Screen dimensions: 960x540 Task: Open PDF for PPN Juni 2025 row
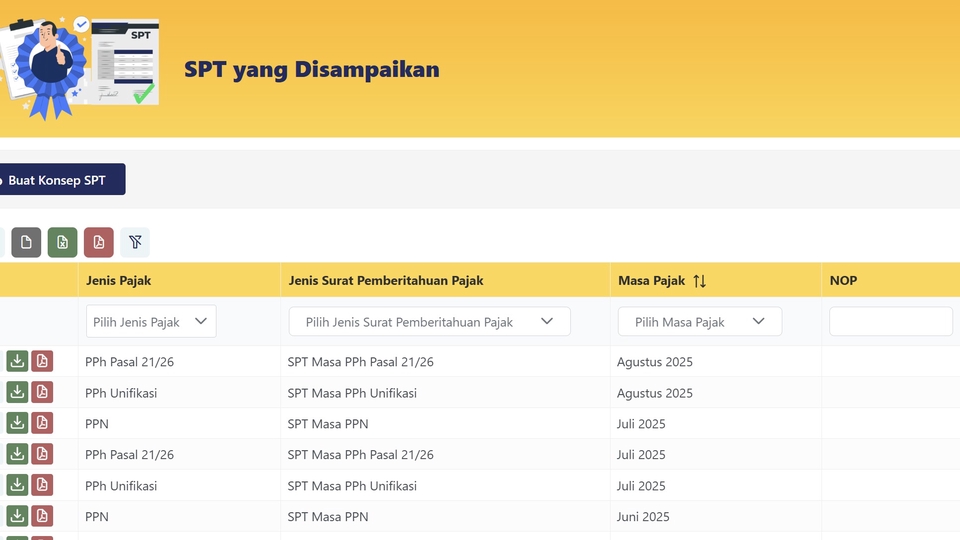(42, 517)
